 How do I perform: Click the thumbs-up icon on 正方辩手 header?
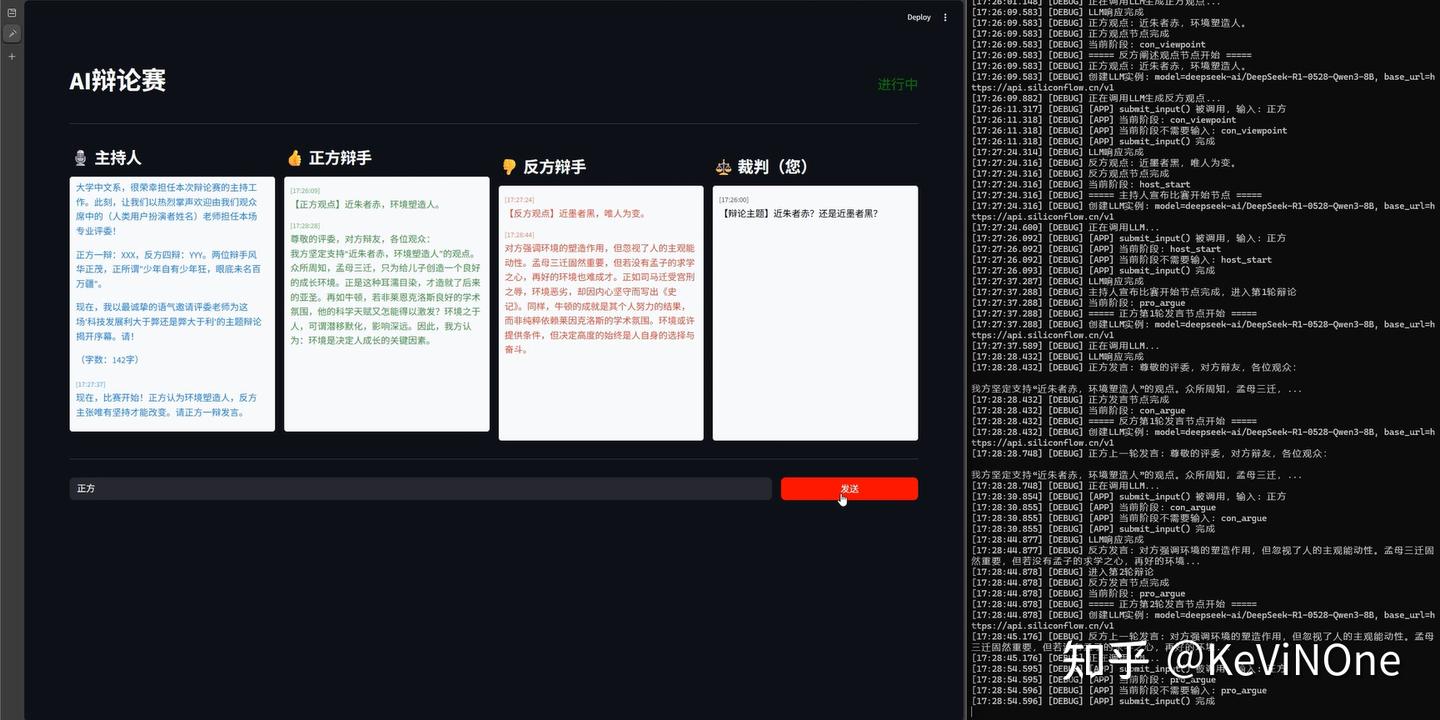coord(294,157)
